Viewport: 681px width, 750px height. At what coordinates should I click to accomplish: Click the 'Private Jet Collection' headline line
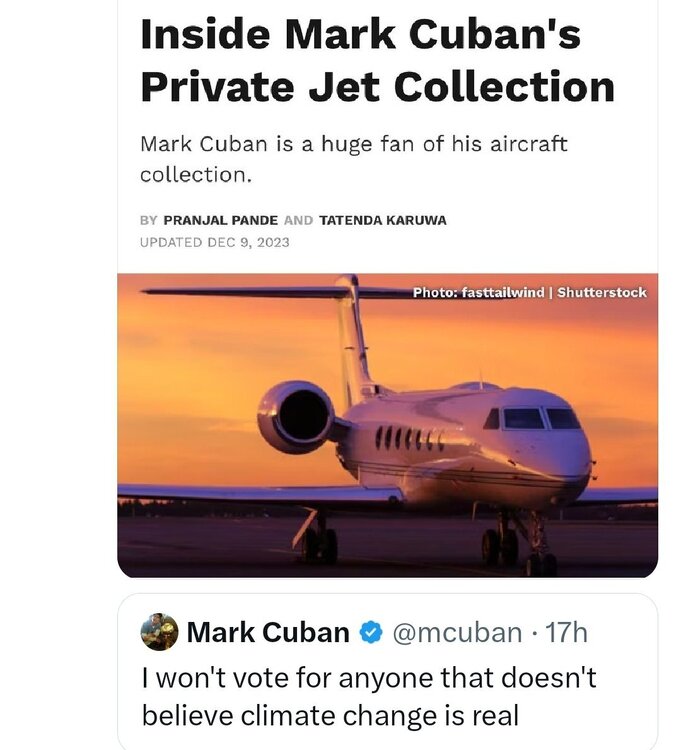(377, 87)
